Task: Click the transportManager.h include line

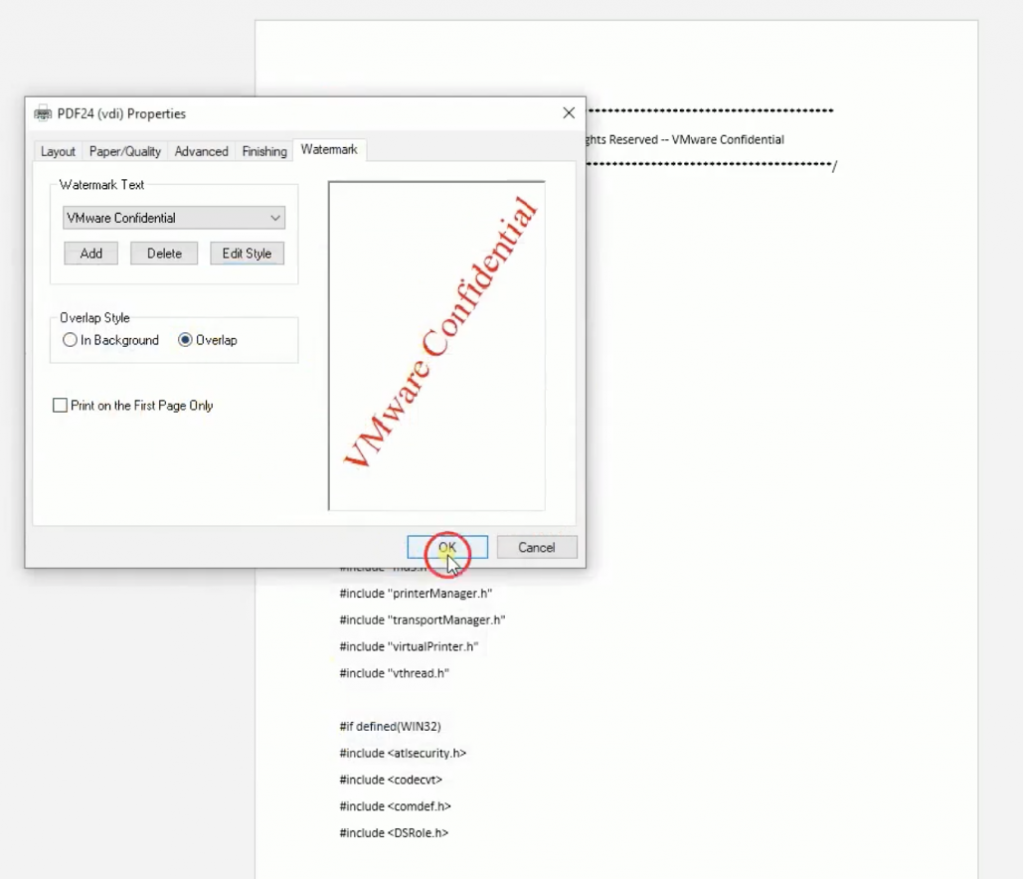Action: tap(423, 620)
